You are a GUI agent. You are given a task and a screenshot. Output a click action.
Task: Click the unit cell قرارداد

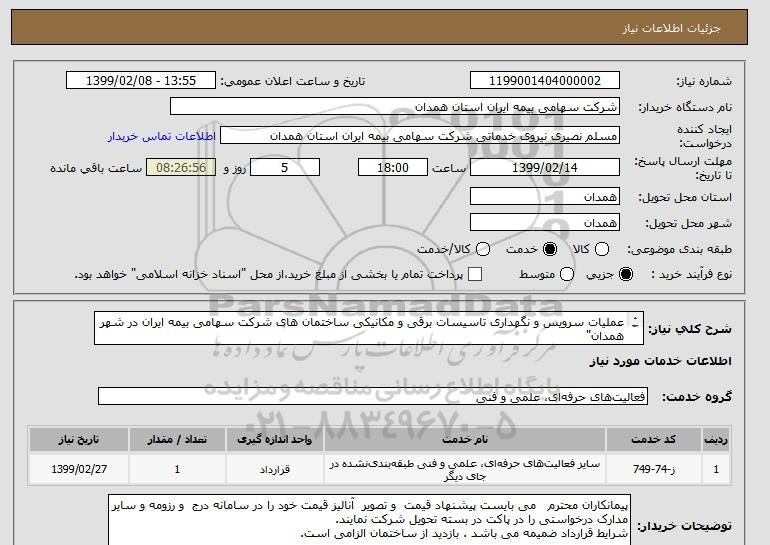click(275, 469)
